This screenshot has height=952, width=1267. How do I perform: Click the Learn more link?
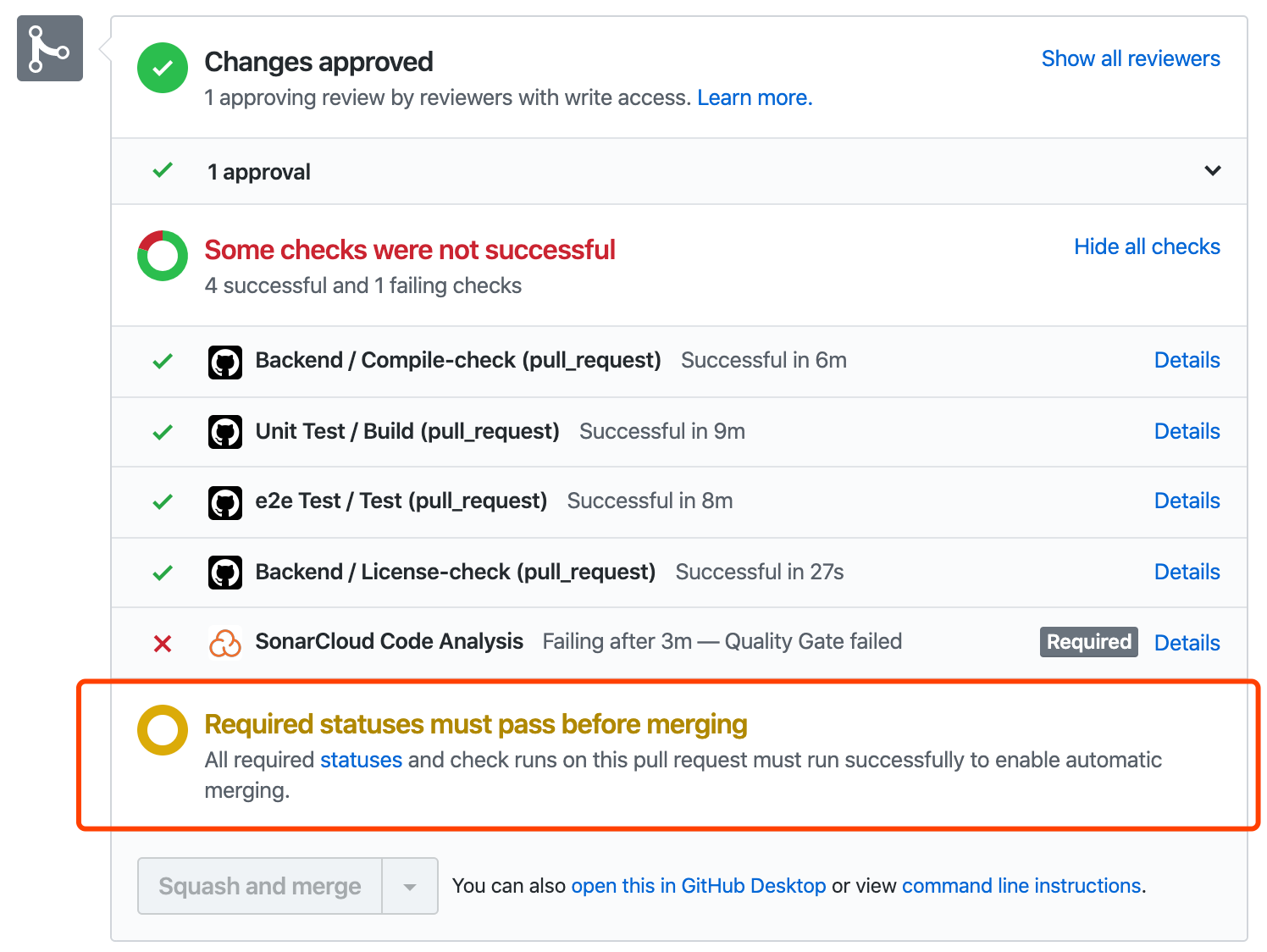[x=754, y=98]
